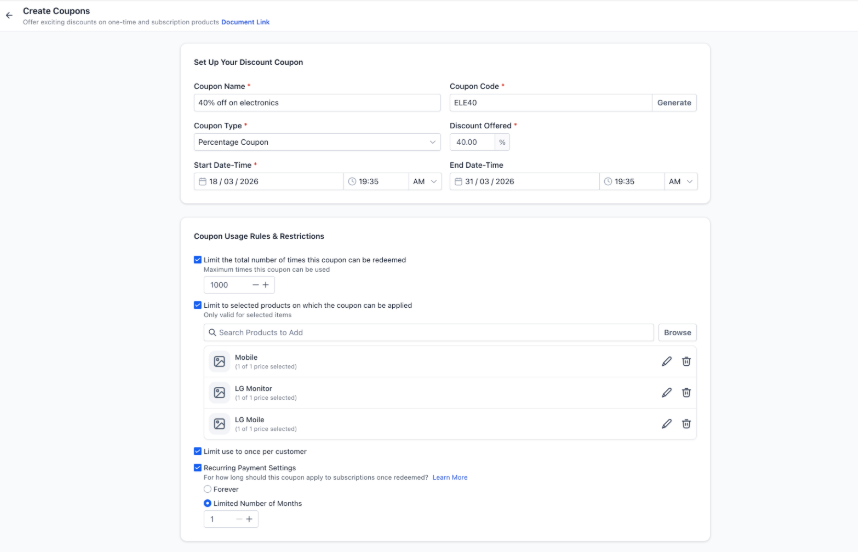The image size is (858, 552).
Task: Open the Start Date calendar picker icon
Action: [x=202, y=182]
